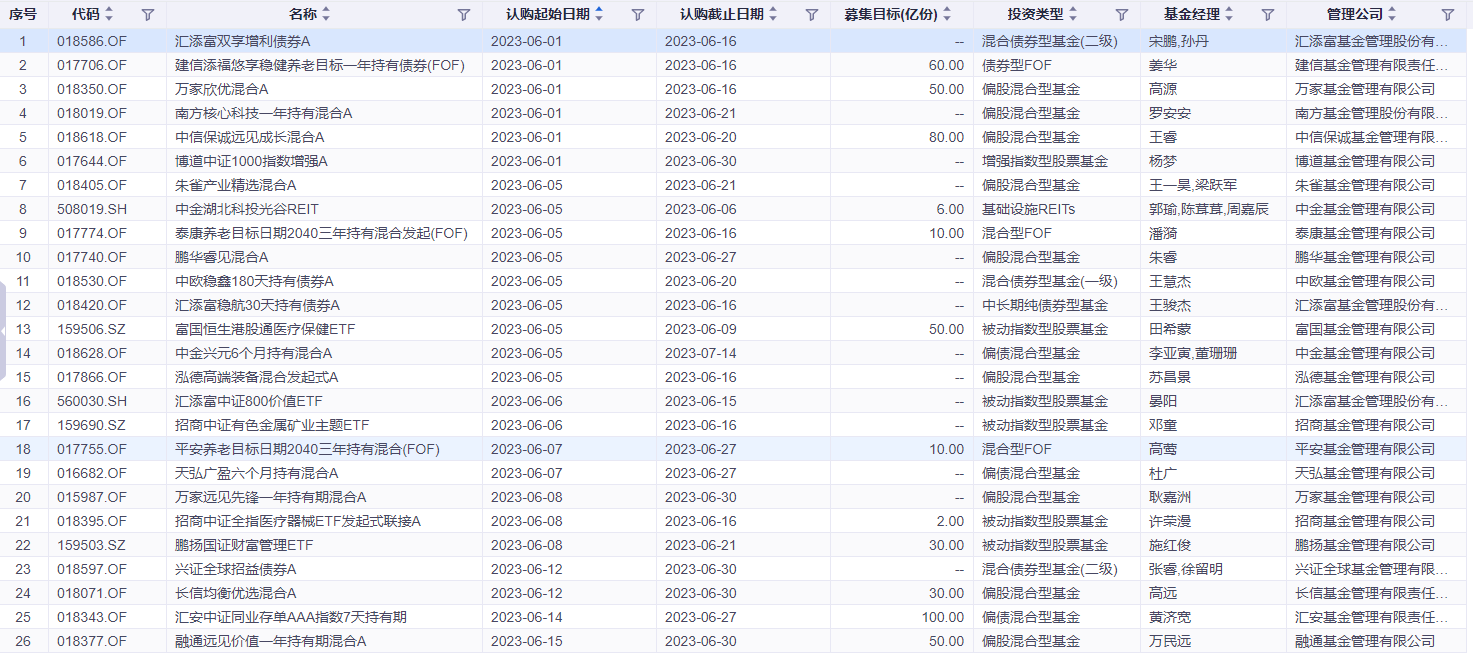Open the 管理公司 column filter
This screenshot has width=1473, height=659.
(1448, 15)
